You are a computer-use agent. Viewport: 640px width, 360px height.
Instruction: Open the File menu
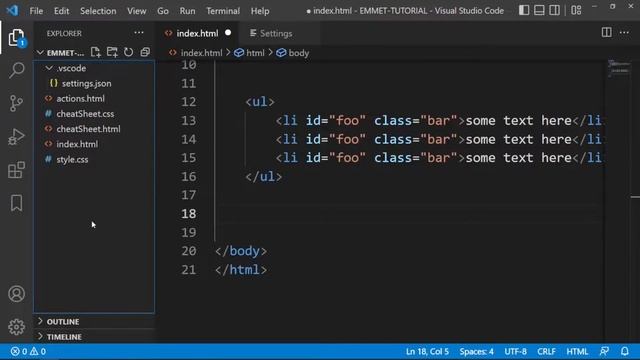[36, 11]
